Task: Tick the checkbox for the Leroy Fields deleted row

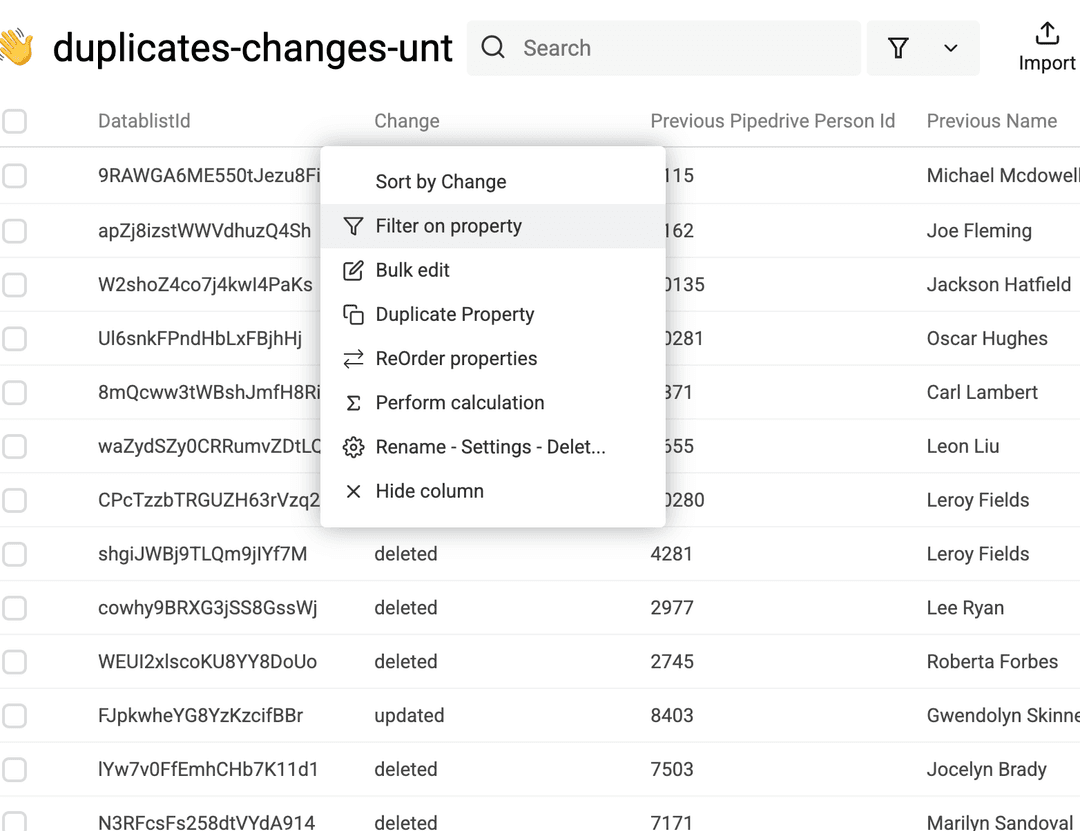Action: (x=15, y=554)
